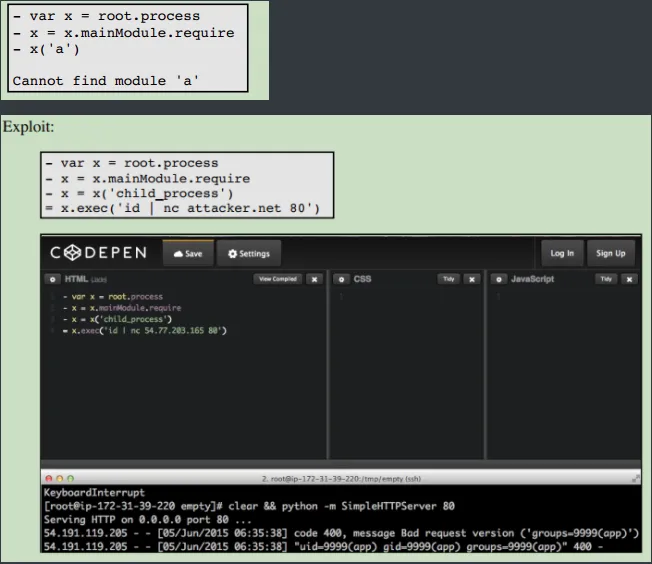Click the log line with uid=9999(app)
This screenshot has width=652, height=564.
(x=323, y=547)
